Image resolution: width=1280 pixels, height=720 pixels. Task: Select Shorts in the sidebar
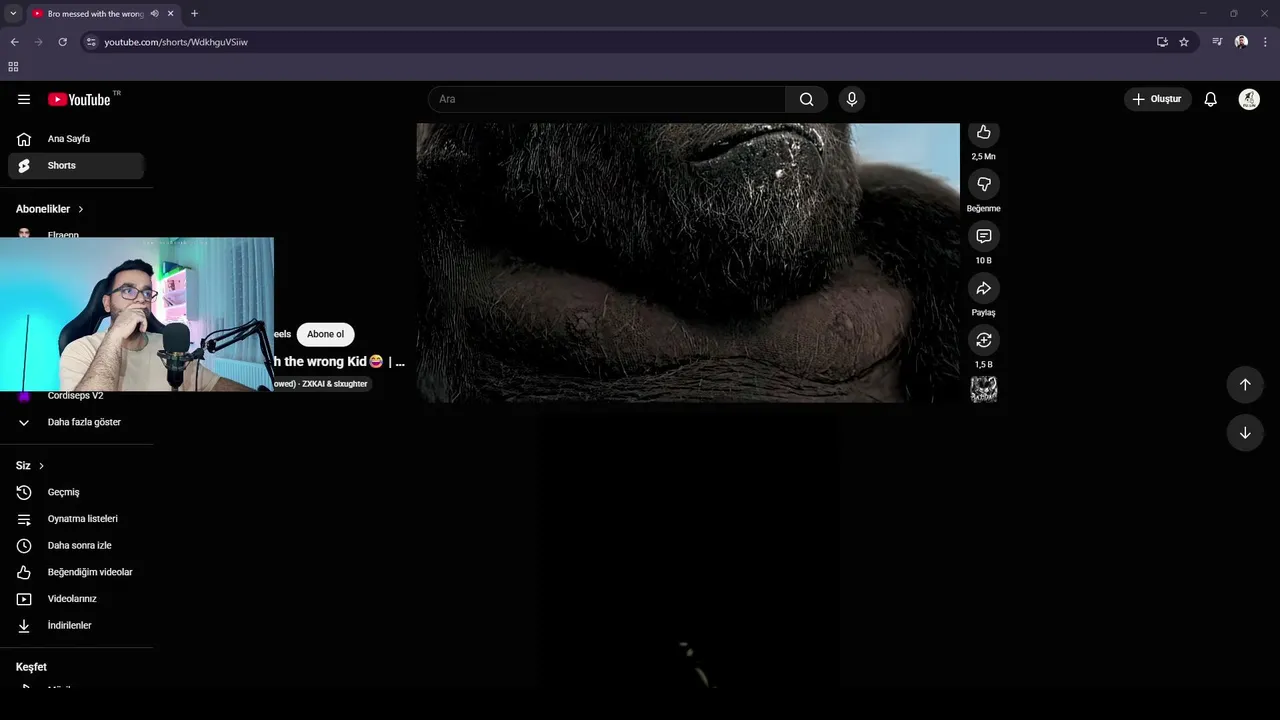[x=77, y=165]
